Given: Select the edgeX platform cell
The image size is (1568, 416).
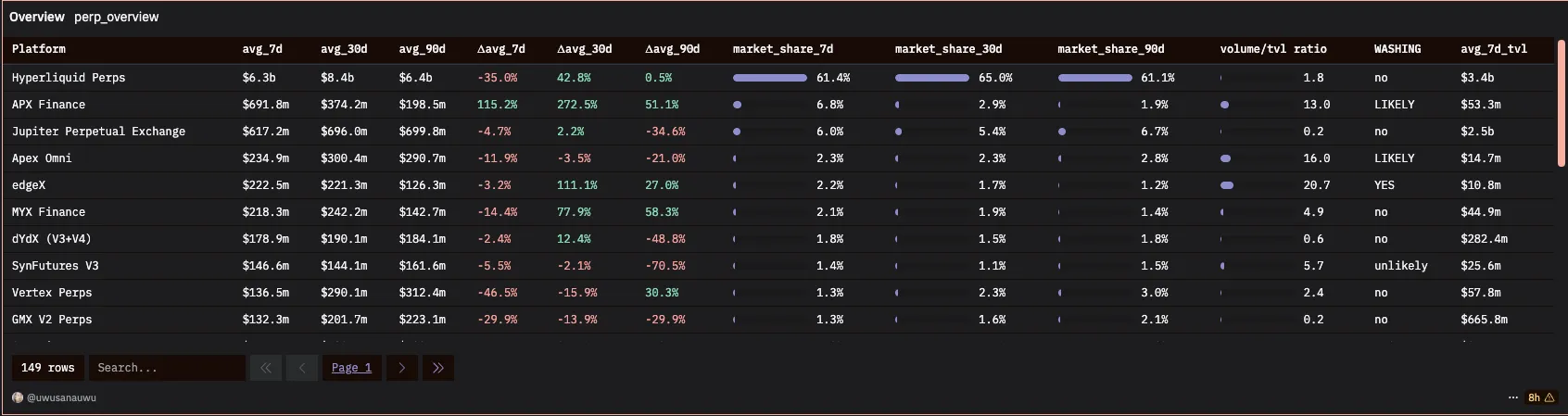Looking at the screenshot, I should 29,185.
